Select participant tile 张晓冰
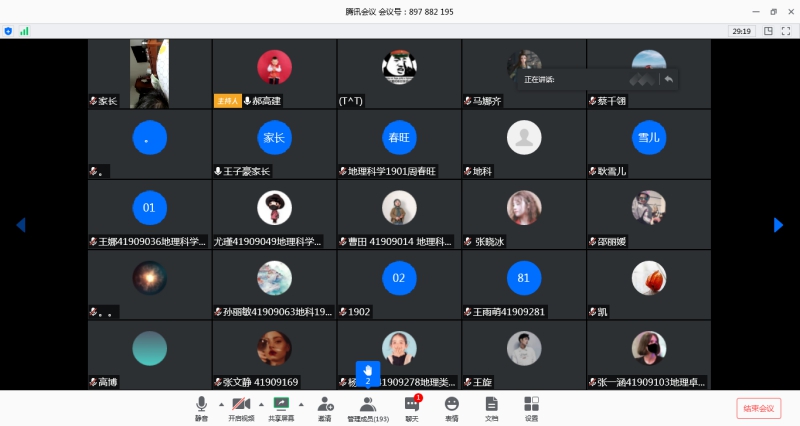Screen dimensions: 800x426 pos(524,214)
